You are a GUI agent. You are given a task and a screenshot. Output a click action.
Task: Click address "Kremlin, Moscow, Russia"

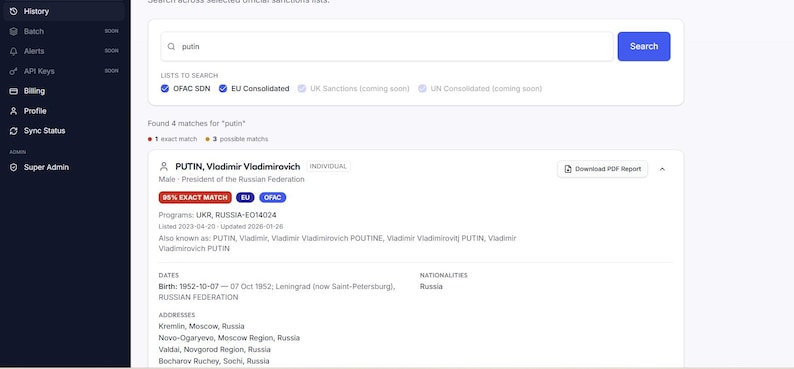(202, 326)
